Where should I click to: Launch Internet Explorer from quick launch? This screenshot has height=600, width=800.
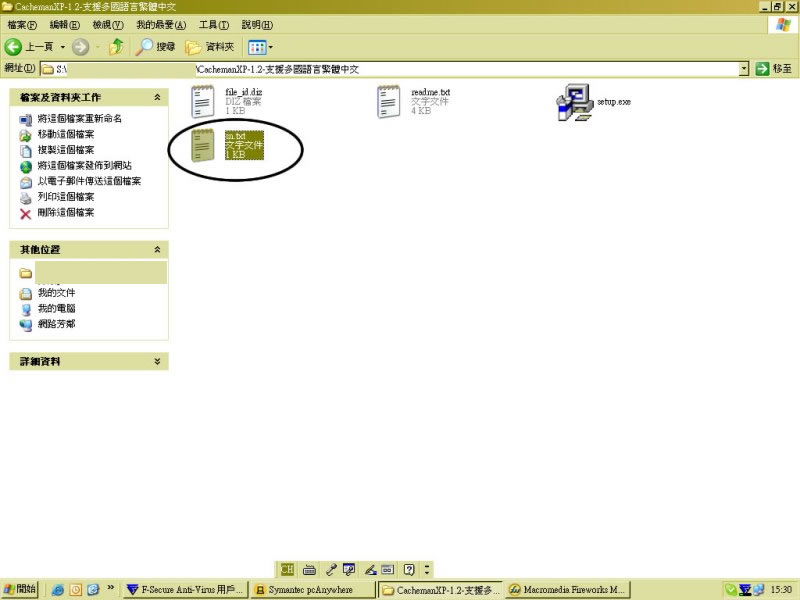58,590
